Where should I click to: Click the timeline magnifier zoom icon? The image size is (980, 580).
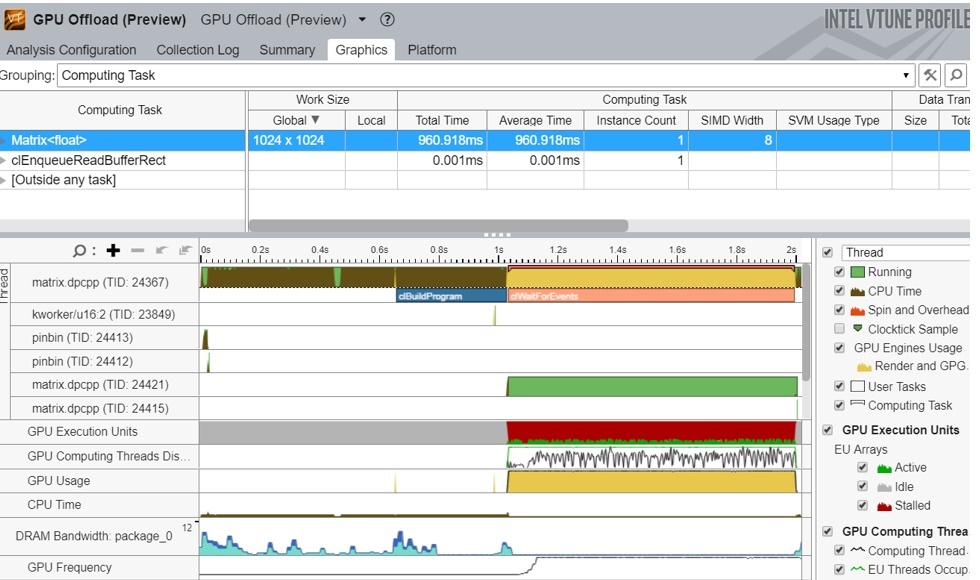[x=80, y=251]
